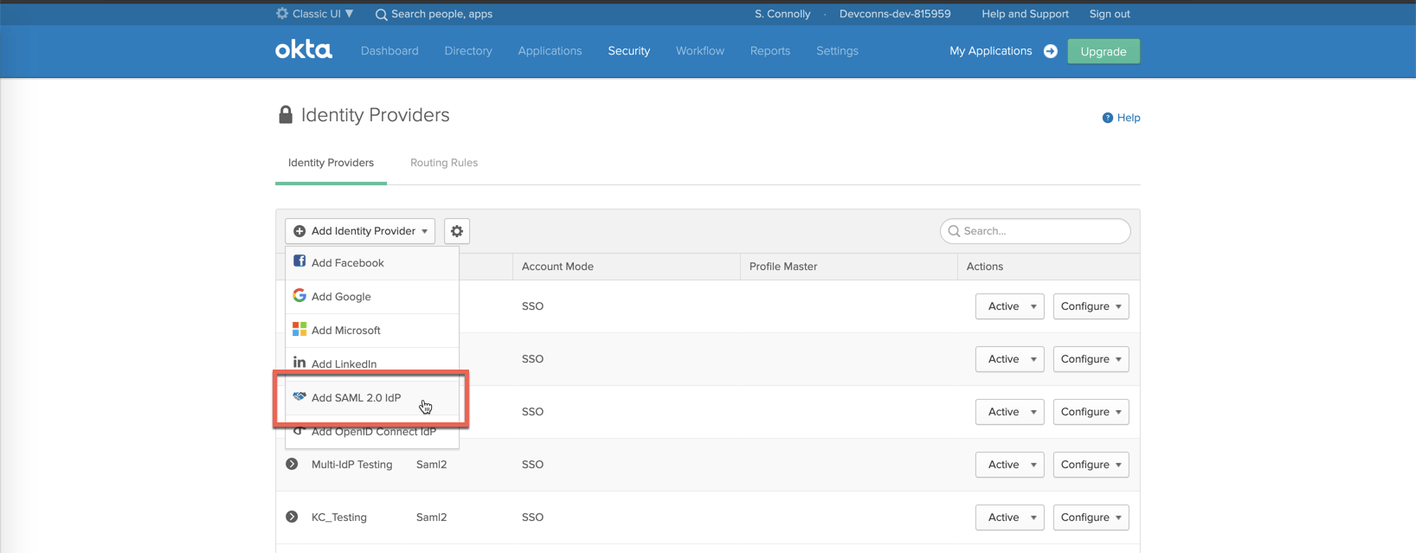Screen dimensions: 1416x553
Task: Click the Google logo icon
Action: coord(299,296)
